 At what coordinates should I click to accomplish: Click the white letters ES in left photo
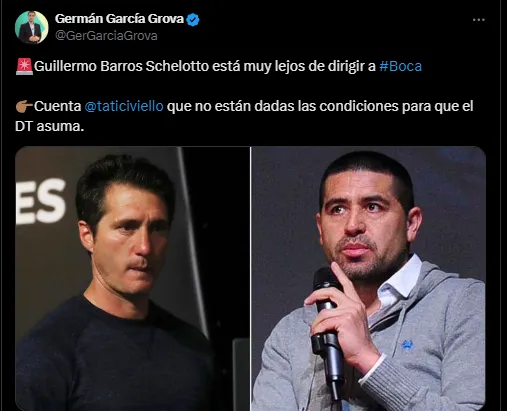[x=41, y=201]
